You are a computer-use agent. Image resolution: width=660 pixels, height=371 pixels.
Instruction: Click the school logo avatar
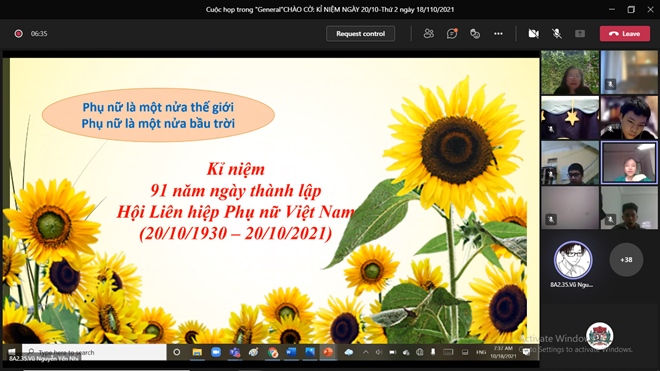tap(599, 335)
